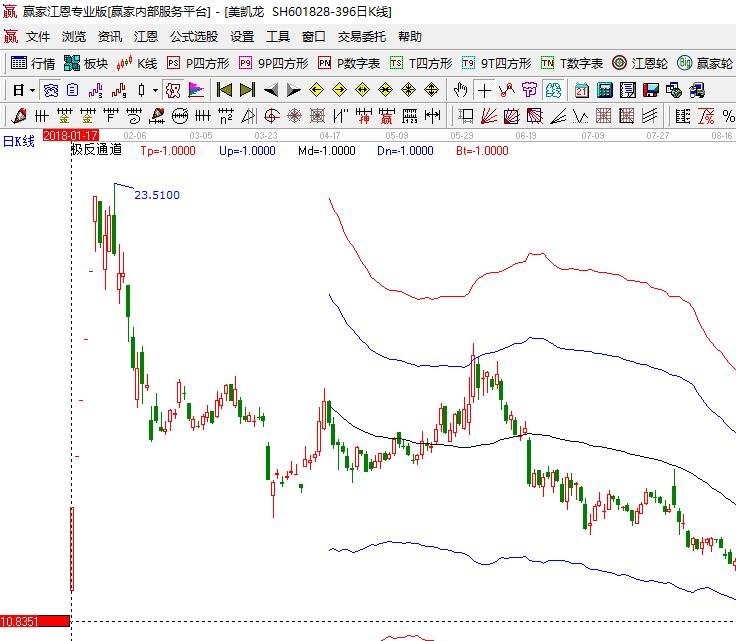Screen dimensions: 736x641
Task: Open the 公式选股 menu
Action: [194, 37]
